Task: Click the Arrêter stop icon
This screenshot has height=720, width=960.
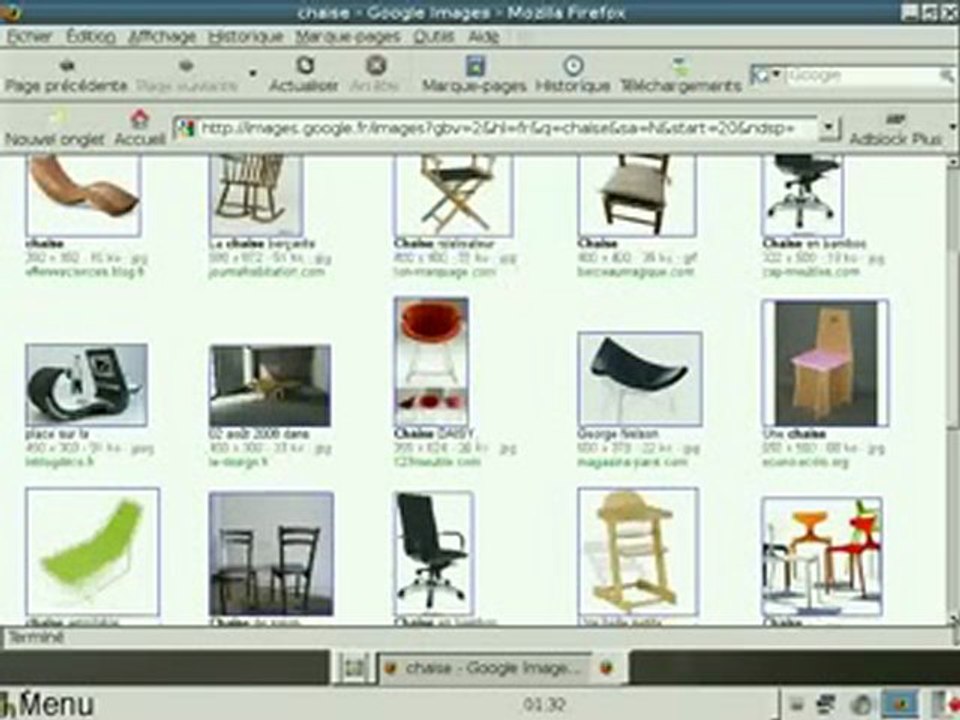Action: pos(376,65)
